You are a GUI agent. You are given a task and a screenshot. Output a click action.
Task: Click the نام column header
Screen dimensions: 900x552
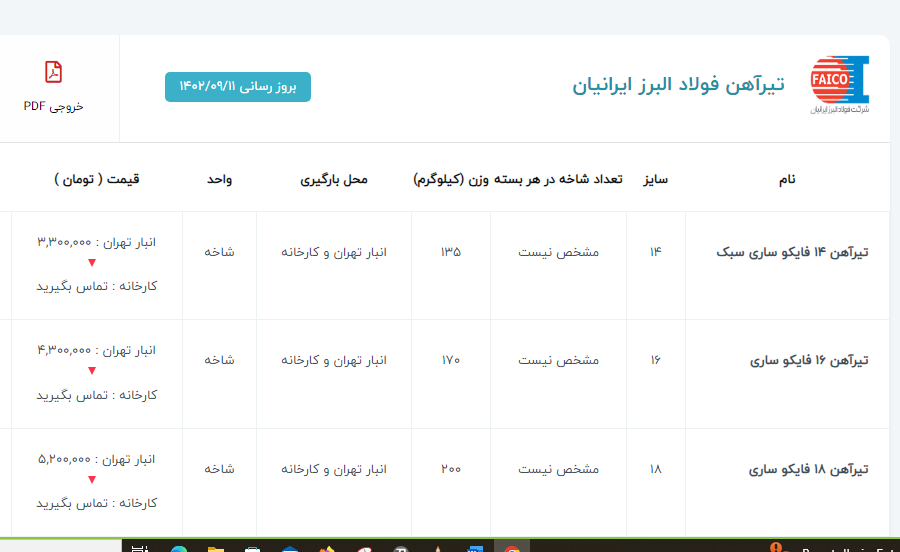(x=788, y=180)
